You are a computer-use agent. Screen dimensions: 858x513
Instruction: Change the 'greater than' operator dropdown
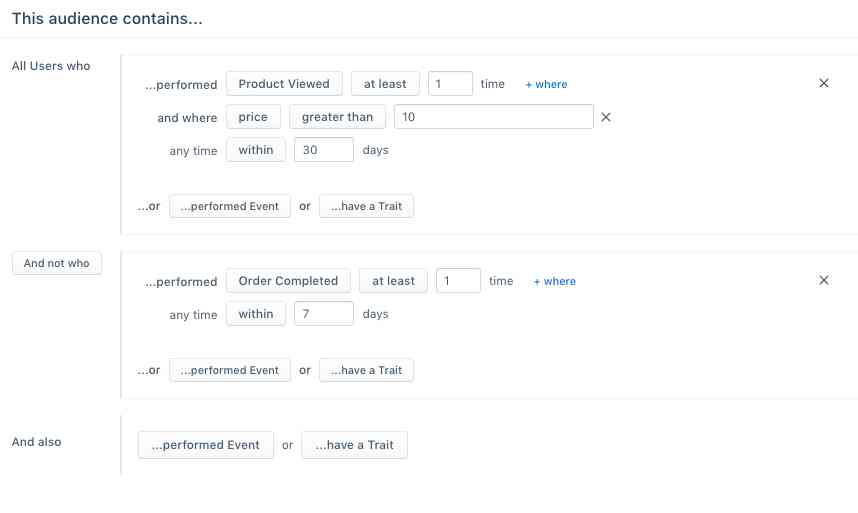tap(337, 117)
